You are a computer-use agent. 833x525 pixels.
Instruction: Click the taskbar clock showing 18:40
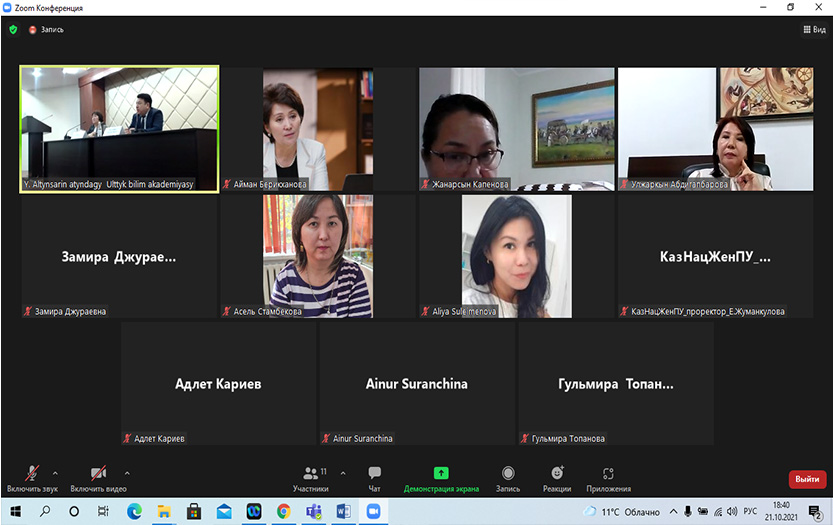tap(780, 511)
